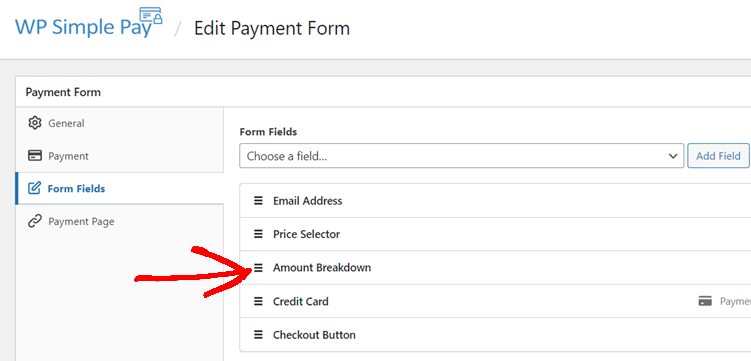This screenshot has width=751, height=361.
Task: Click the WP Simple Pay logo link
Action: point(89,24)
